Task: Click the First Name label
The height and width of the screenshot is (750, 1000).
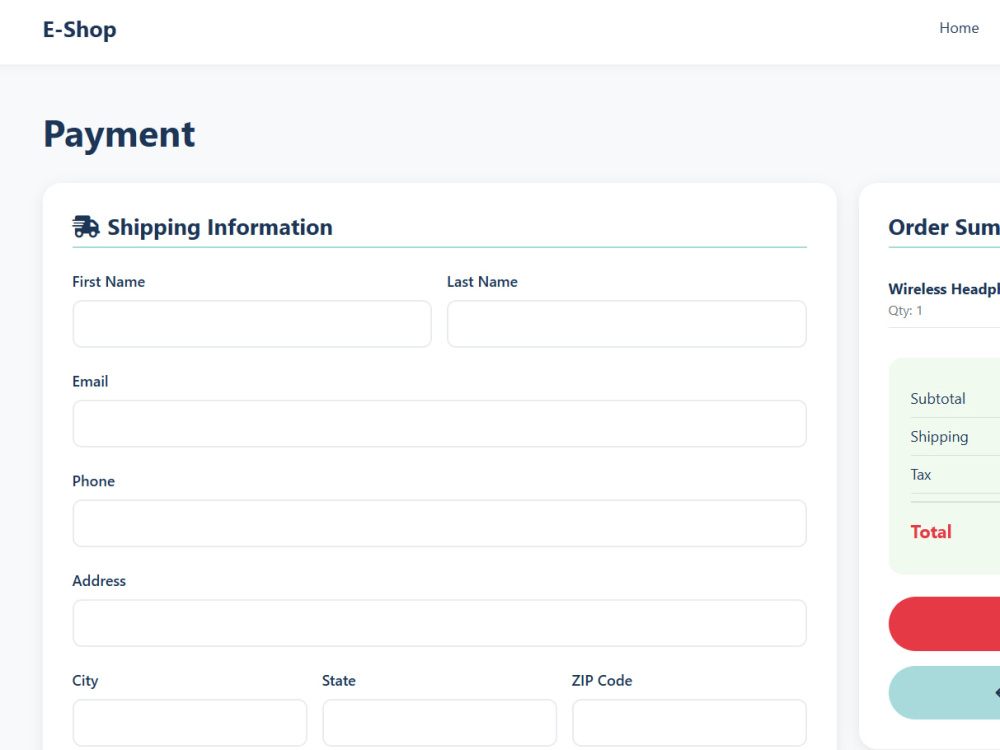Action: click(x=108, y=282)
